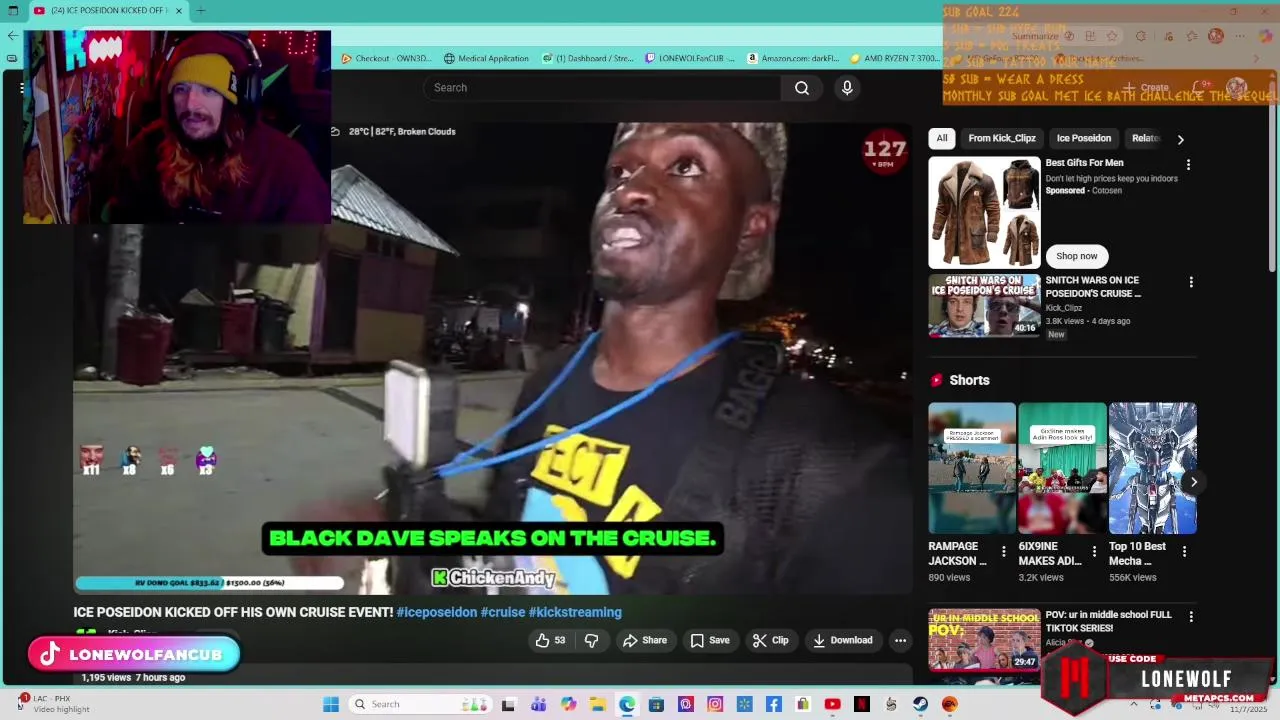Like the video with thumbs up

click(550, 640)
